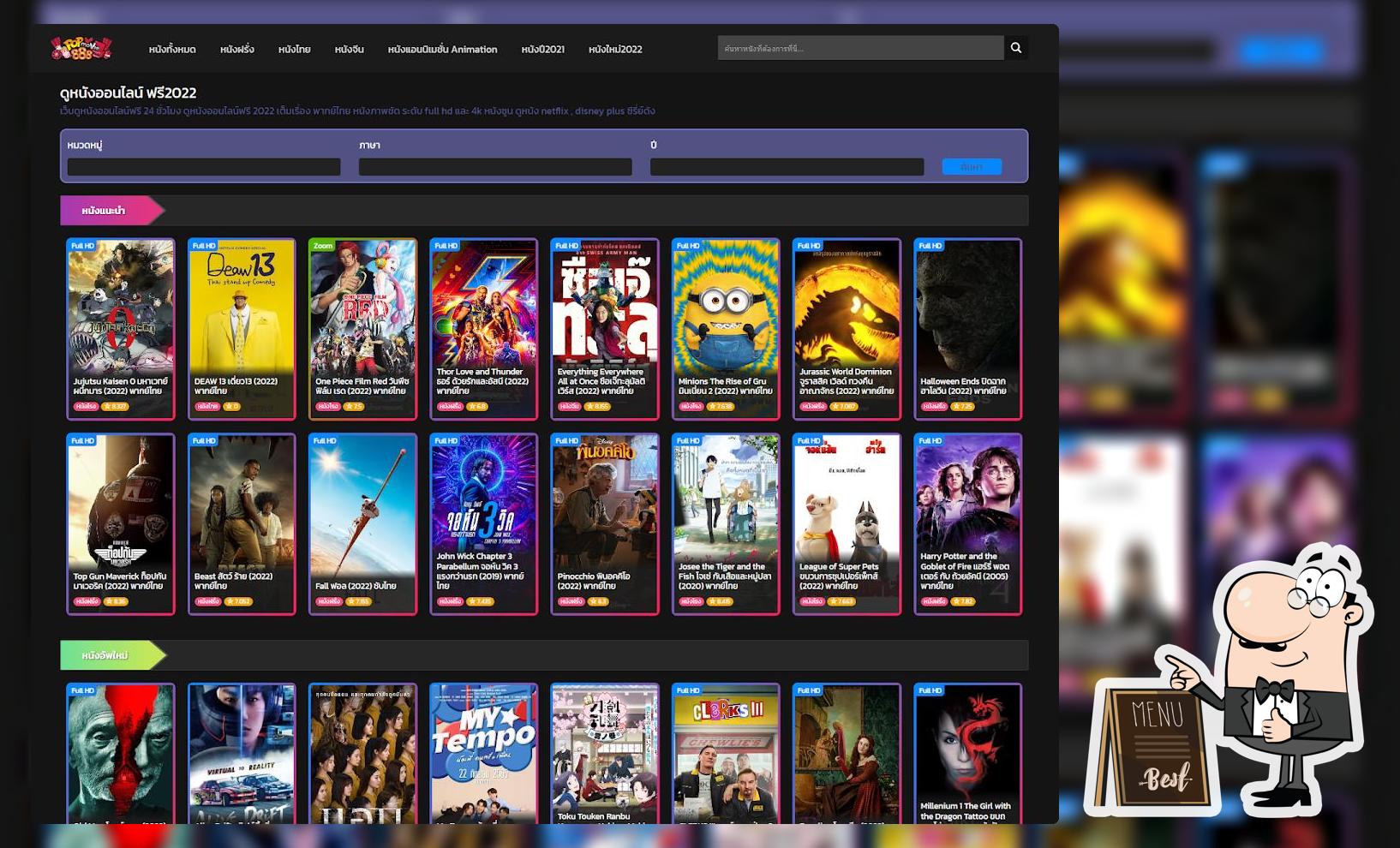
Task: Open the Jujutsu Kaisen 0 poster
Action: tap(121, 329)
